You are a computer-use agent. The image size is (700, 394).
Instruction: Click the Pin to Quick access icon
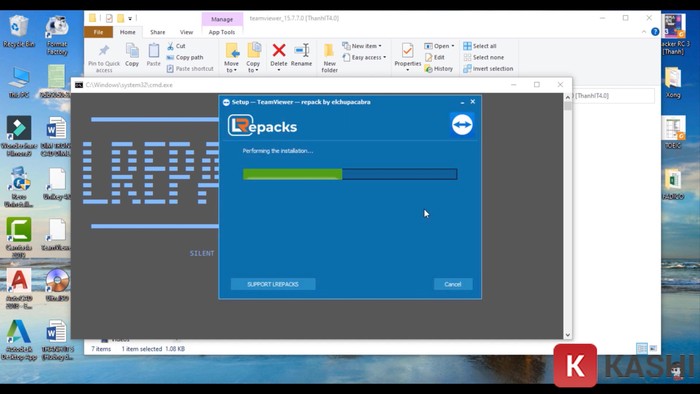pyautogui.click(x=104, y=50)
